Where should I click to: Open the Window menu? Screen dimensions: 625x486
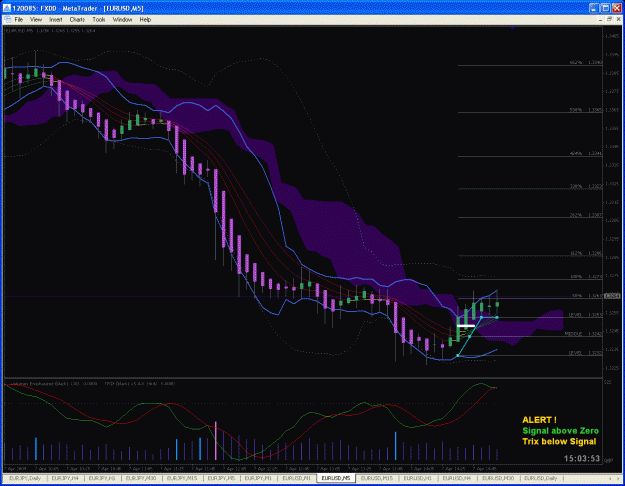[122, 20]
